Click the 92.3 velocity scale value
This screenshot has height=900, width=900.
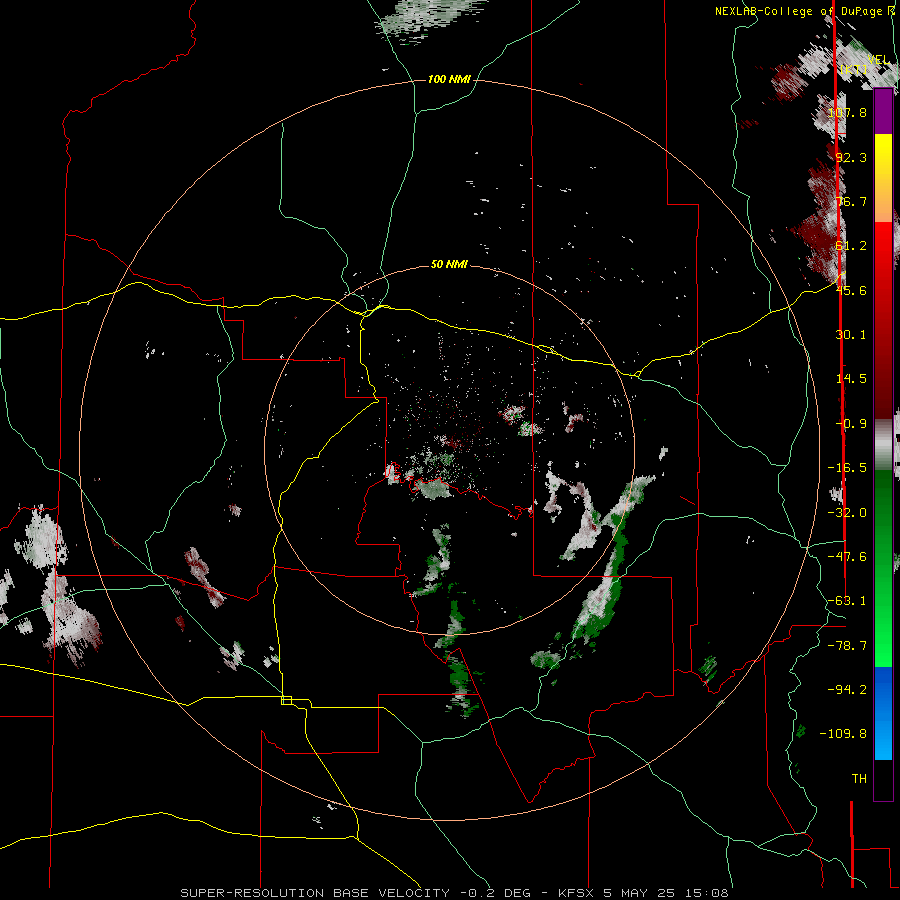pyautogui.click(x=851, y=157)
